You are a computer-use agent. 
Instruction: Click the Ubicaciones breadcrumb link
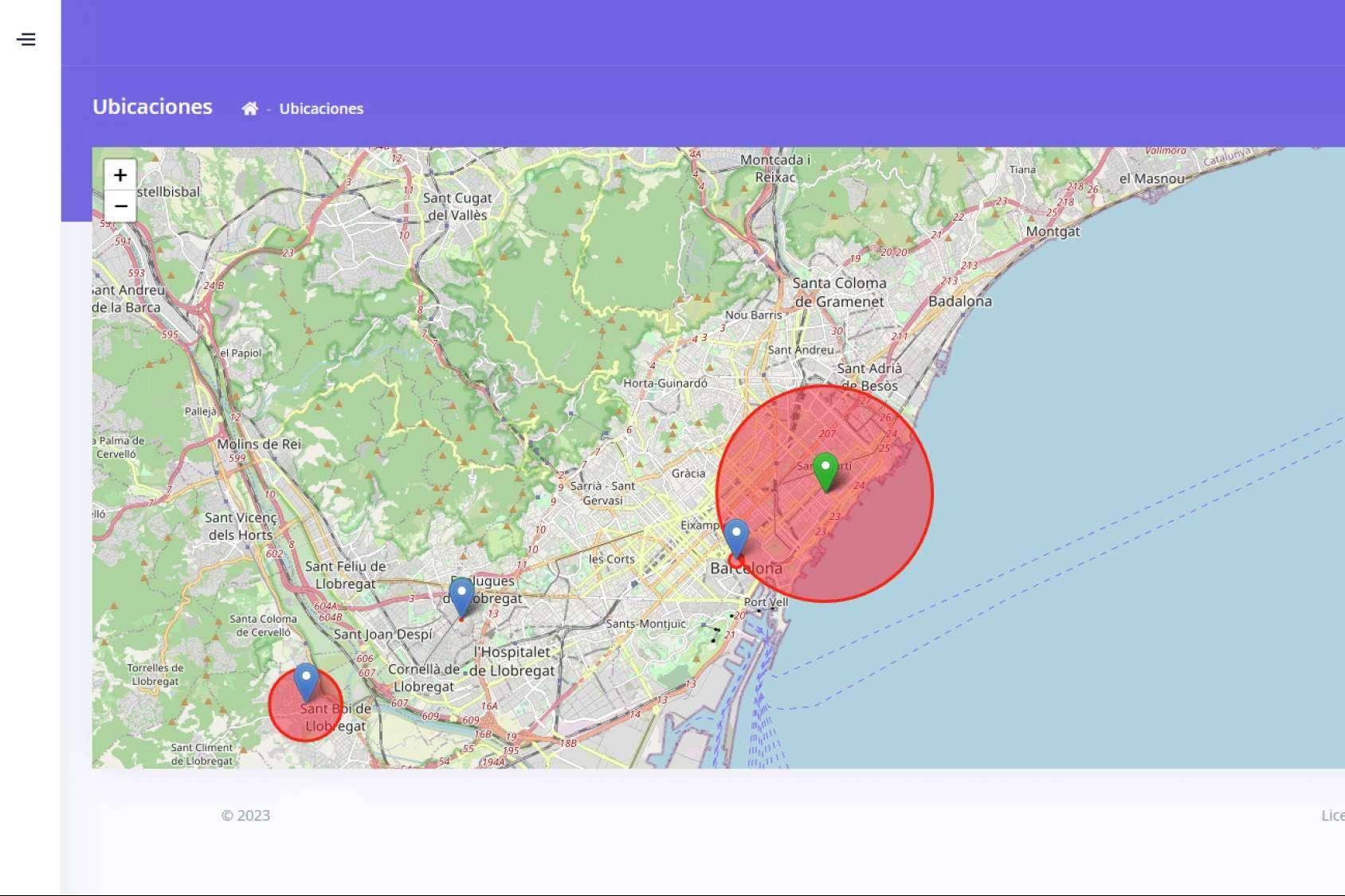tap(321, 109)
